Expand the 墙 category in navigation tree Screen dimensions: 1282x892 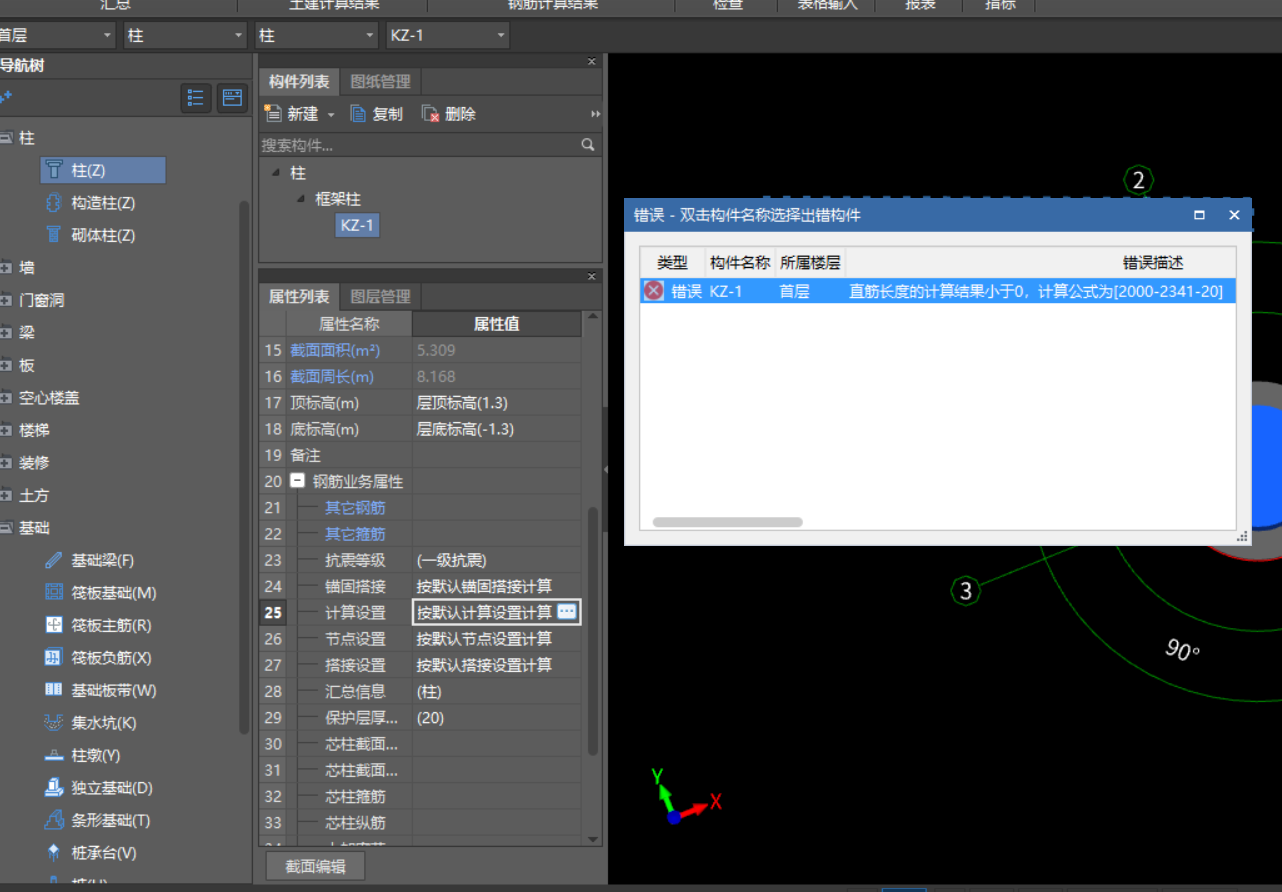pyautogui.click(x=6, y=268)
